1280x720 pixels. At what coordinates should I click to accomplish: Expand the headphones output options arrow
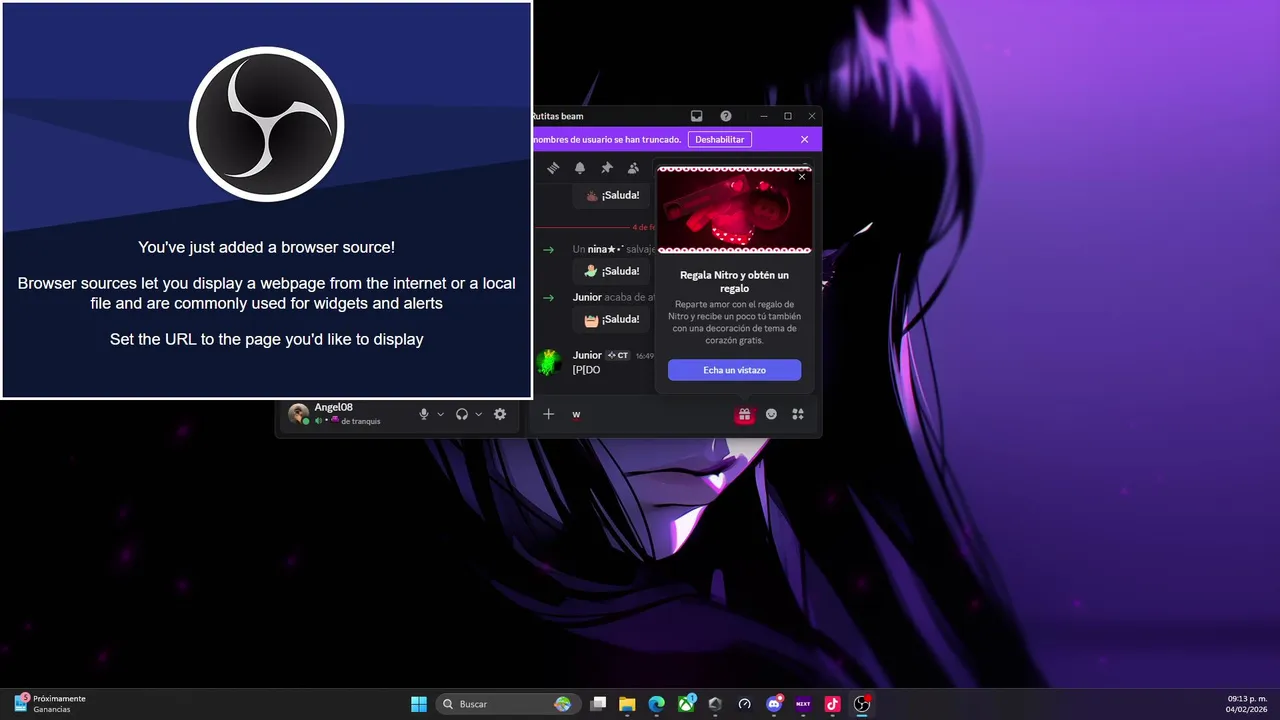(478, 414)
